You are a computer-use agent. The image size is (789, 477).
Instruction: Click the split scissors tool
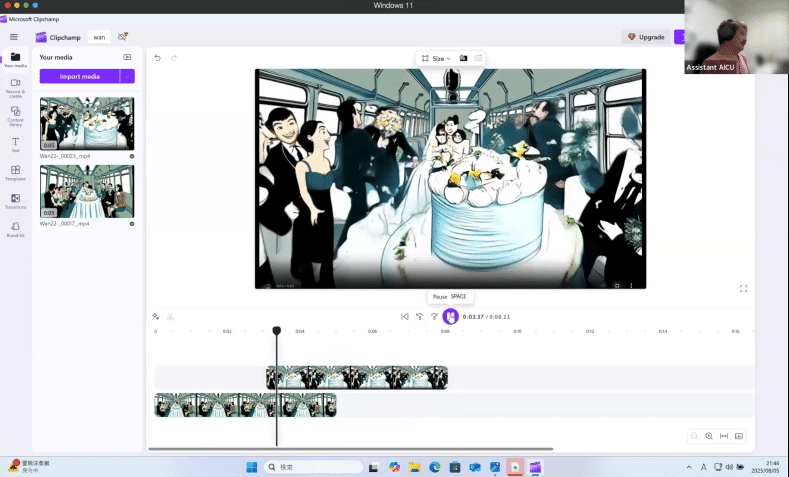171,316
